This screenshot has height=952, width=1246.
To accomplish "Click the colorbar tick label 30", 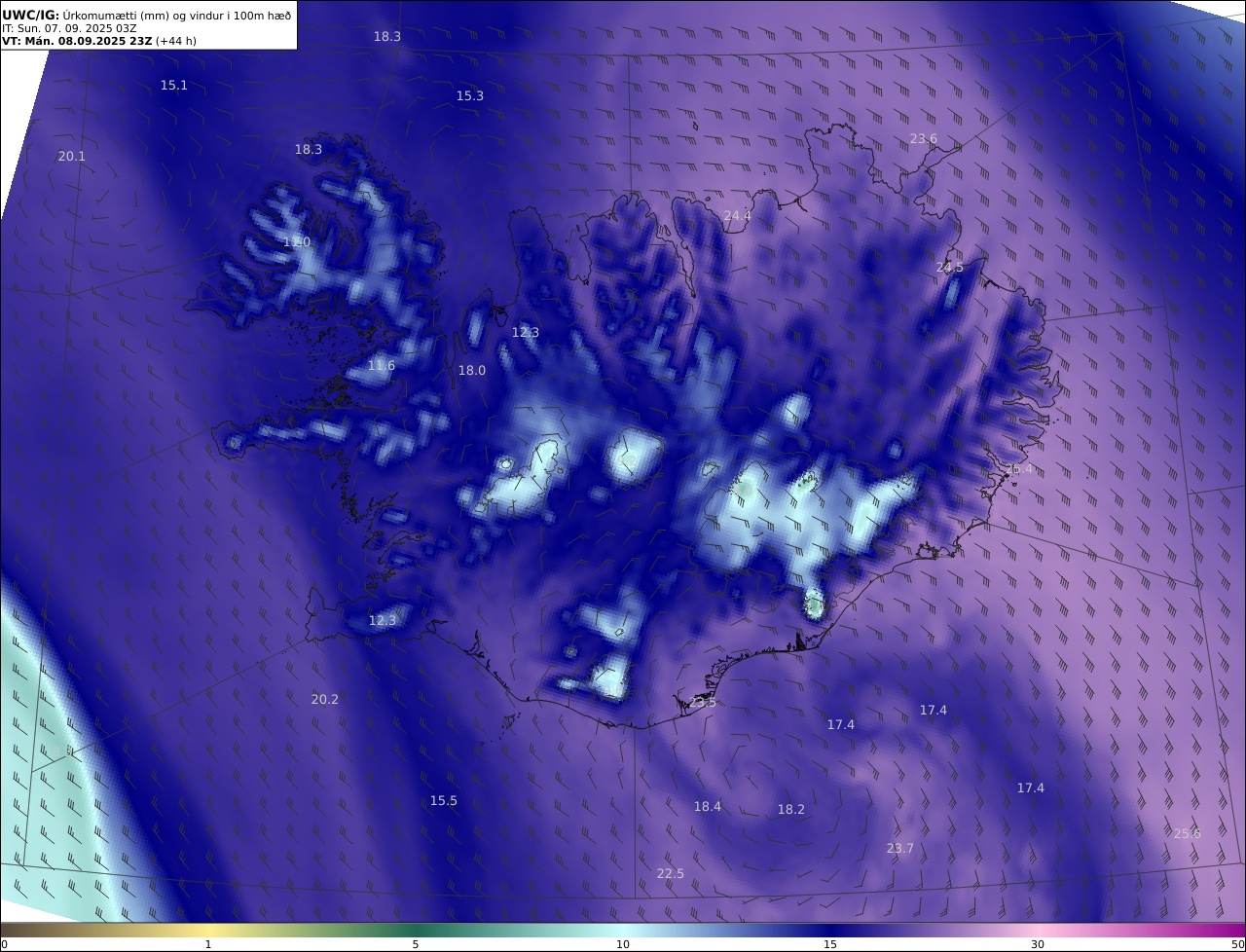I will [1038, 944].
